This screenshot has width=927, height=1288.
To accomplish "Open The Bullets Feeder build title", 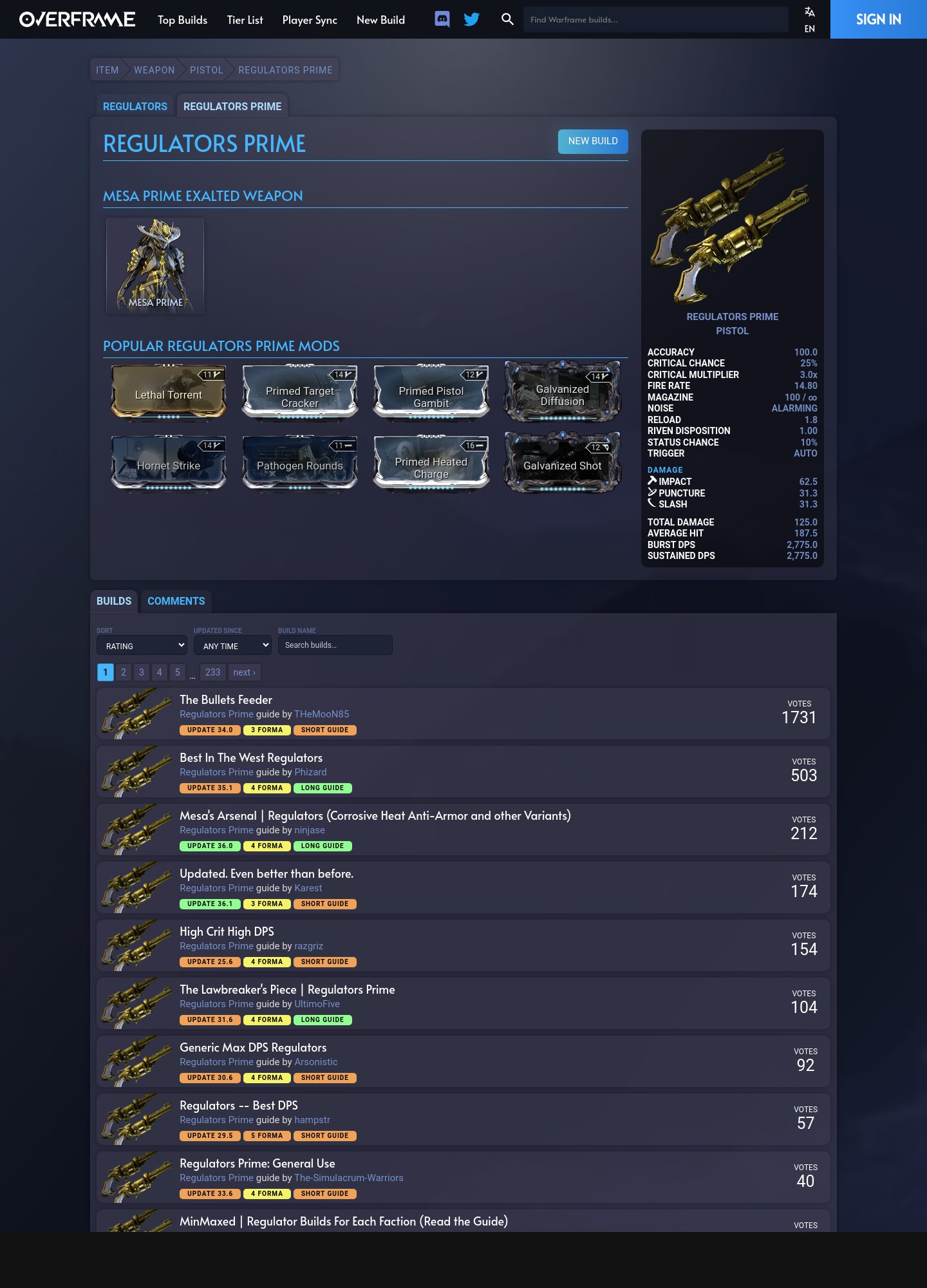I will coord(226,699).
